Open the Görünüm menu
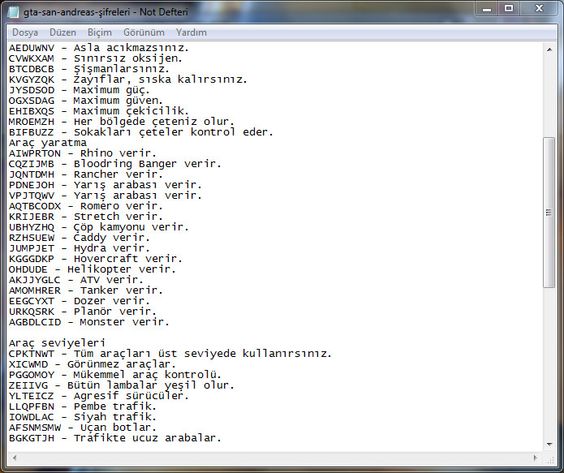This screenshot has height=473, width=564. pyautogui.click(x=144, y=32)
